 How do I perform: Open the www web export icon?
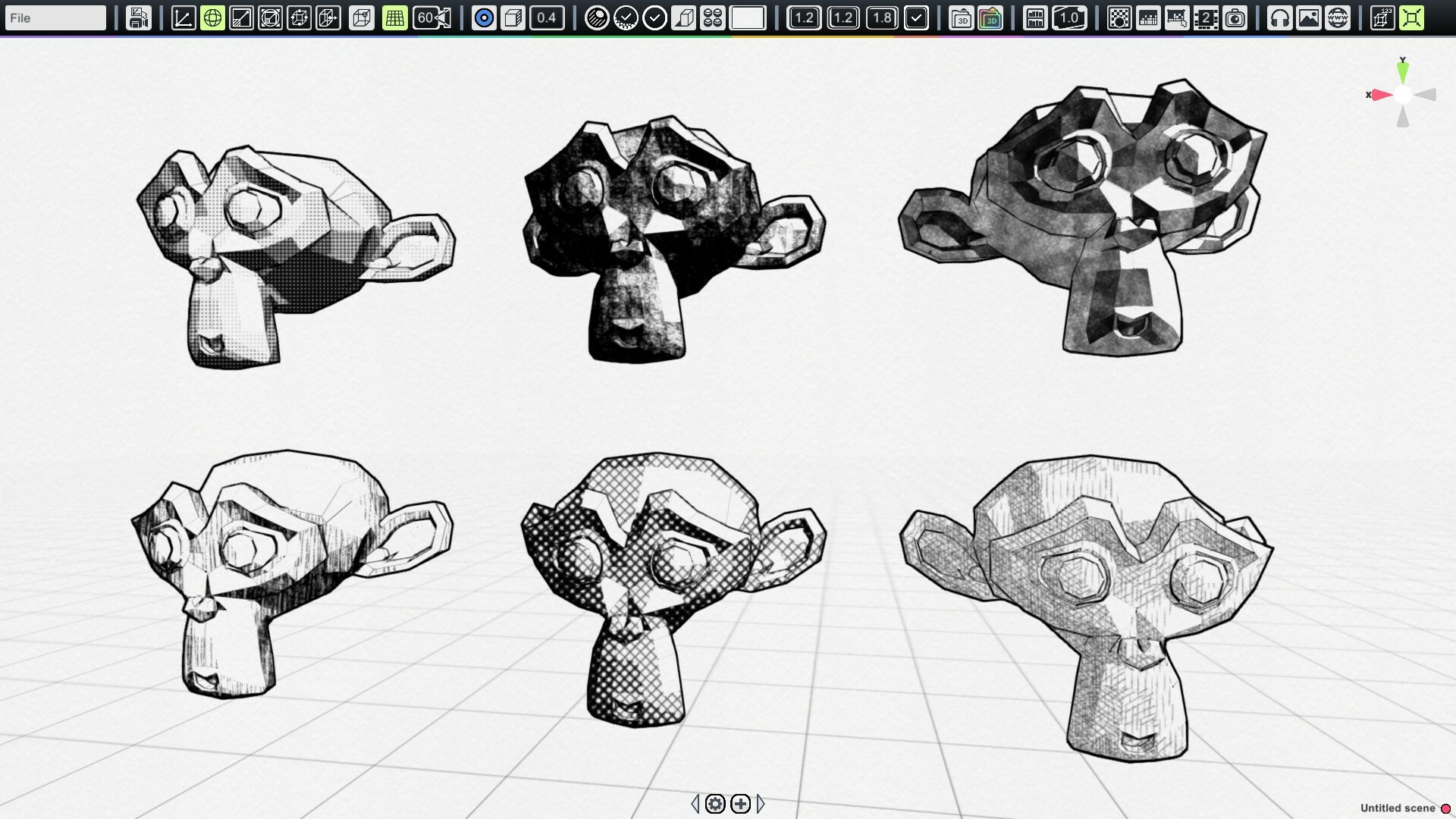point(1337,17)
